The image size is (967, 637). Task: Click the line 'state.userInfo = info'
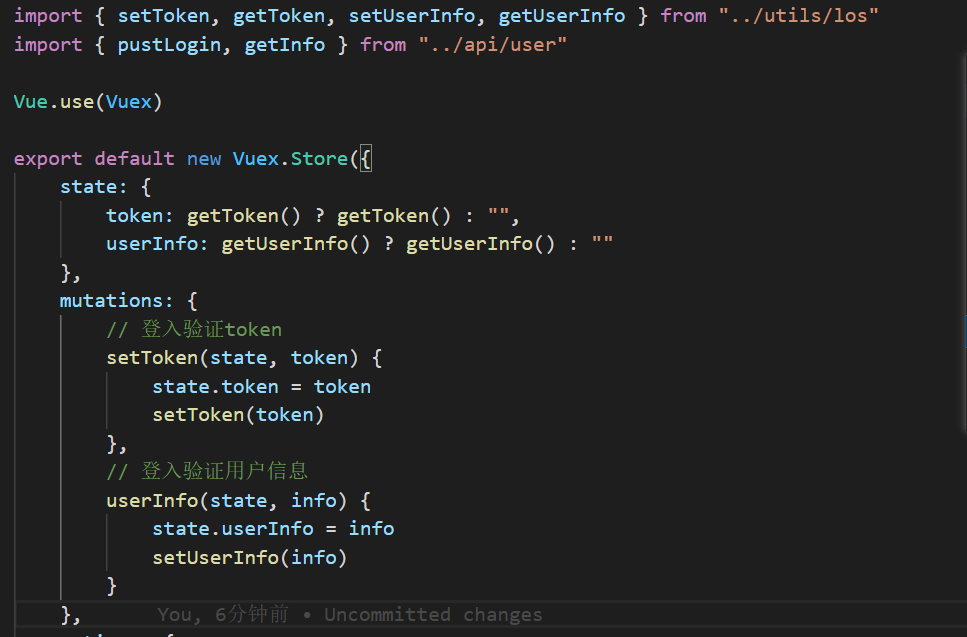click(273, 529)
